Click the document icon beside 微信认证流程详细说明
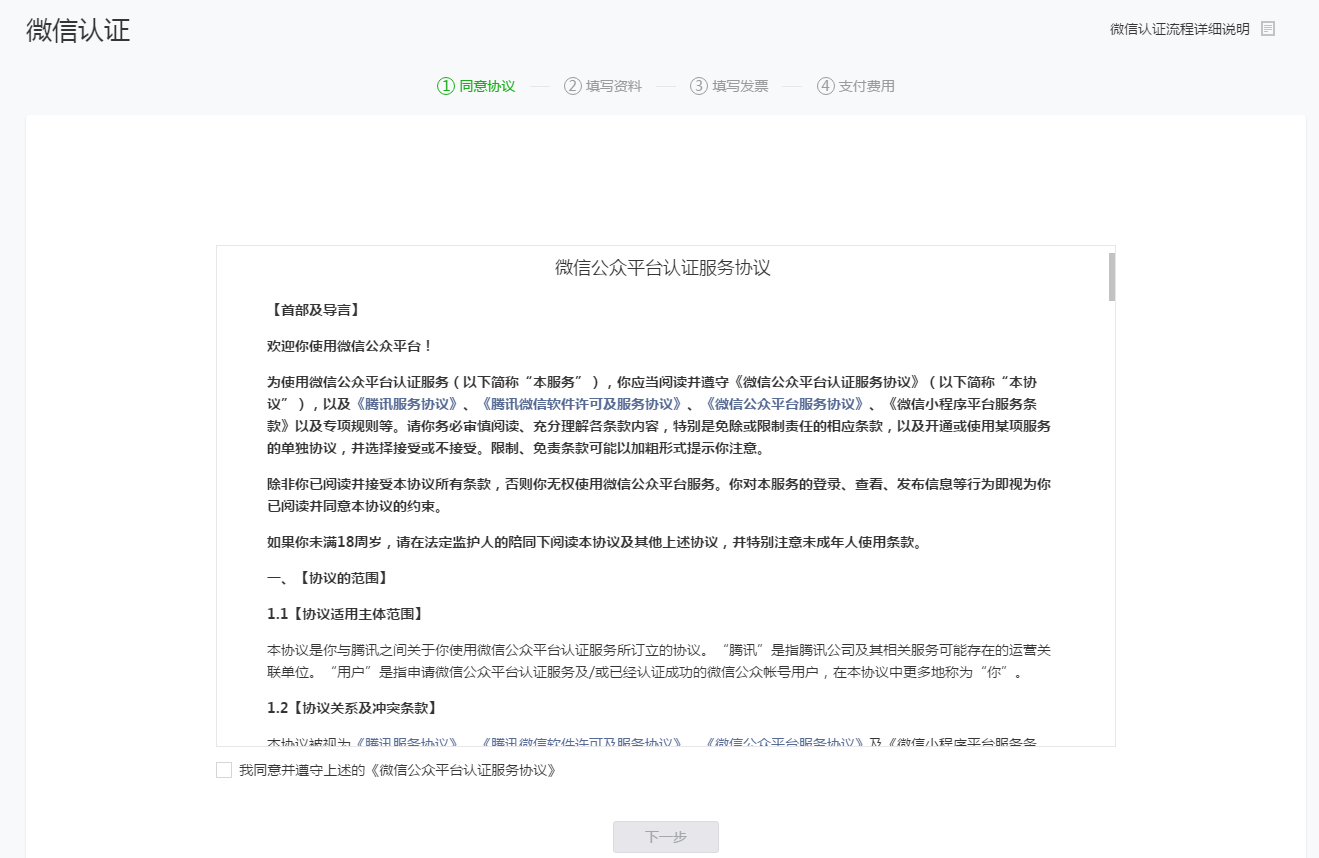This screenshot has width=1319, height=858. click(1268, 28)
